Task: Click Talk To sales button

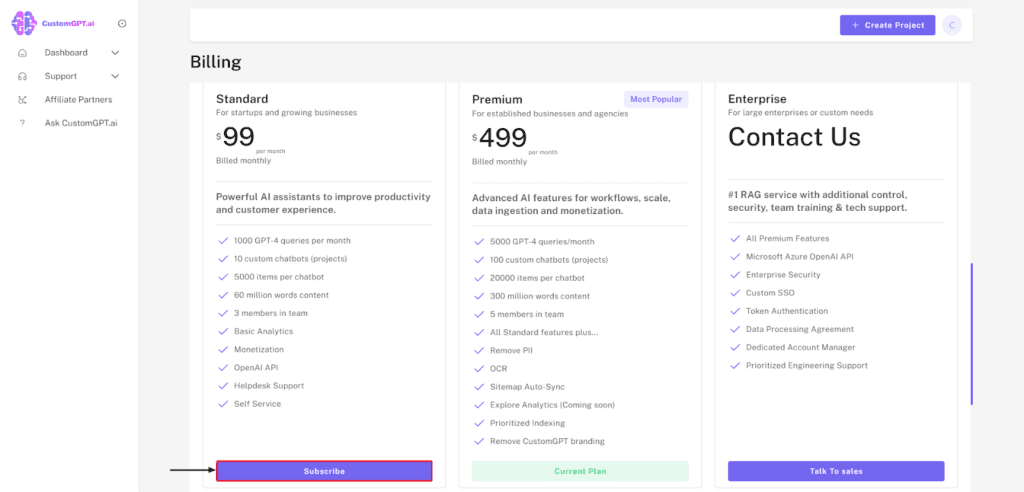Action: (x=836, y=471)
